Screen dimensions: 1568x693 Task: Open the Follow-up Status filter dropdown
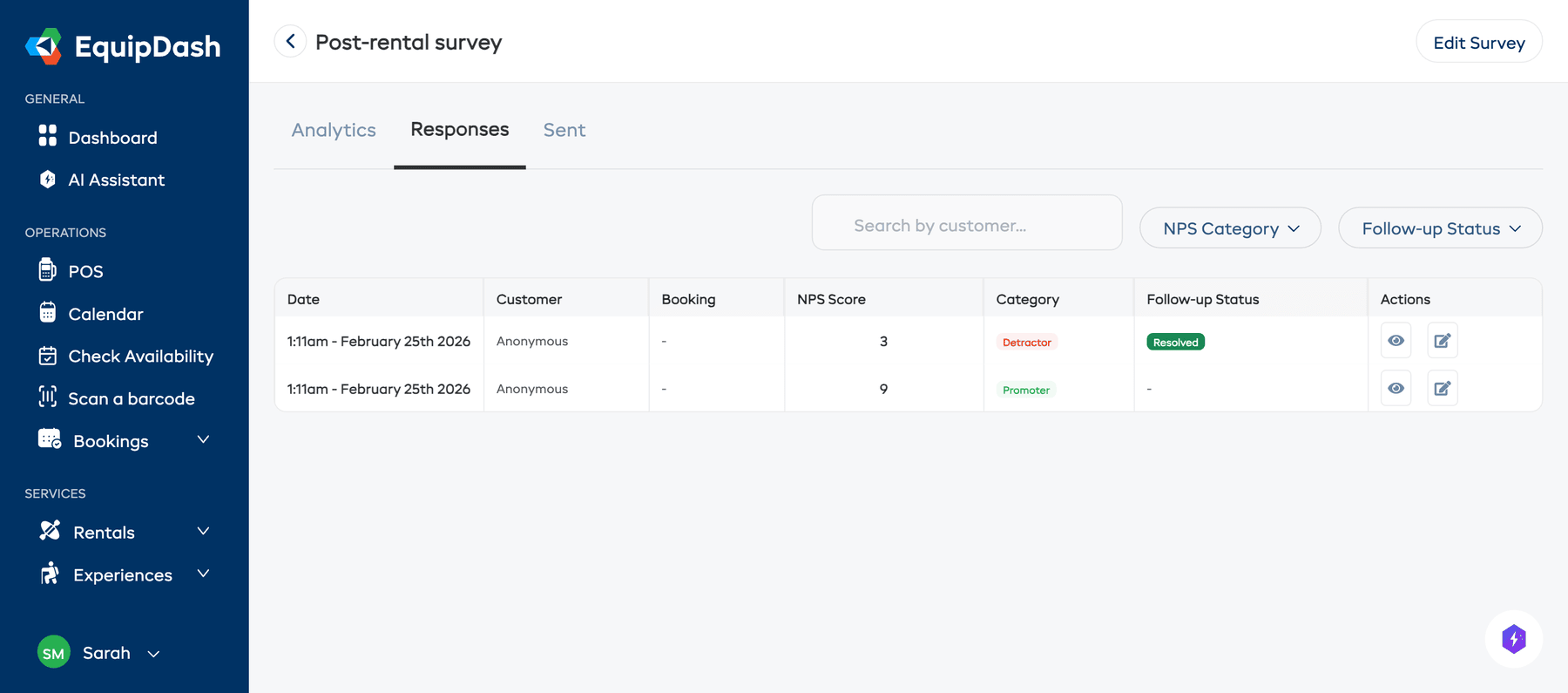(x=1441, y=228)
